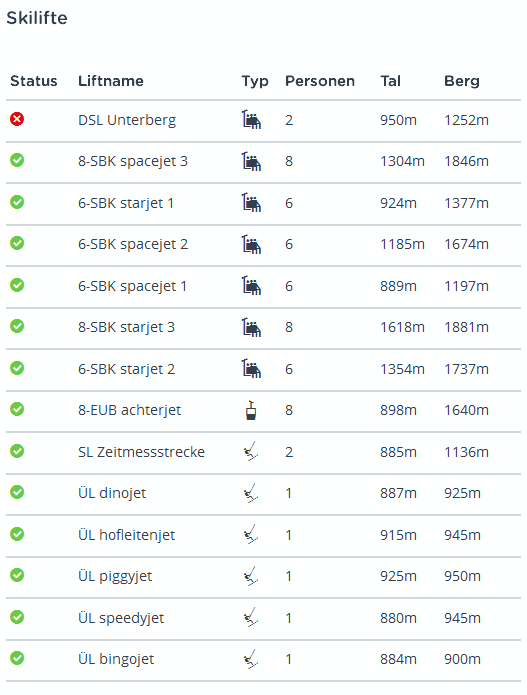The image size is (527, 695).
Task: Click the Berg column header
Action: click(x=462, y=82)
